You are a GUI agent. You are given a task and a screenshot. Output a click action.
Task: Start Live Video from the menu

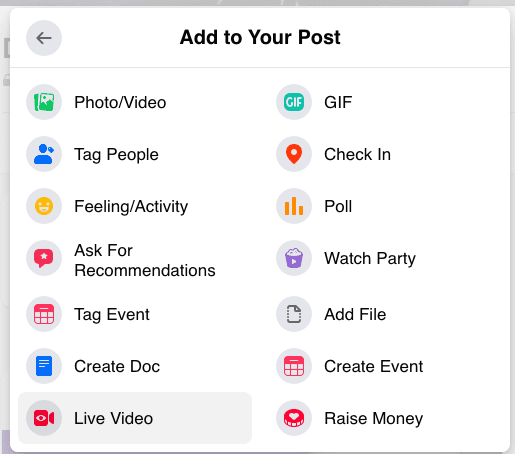[135, 418]
